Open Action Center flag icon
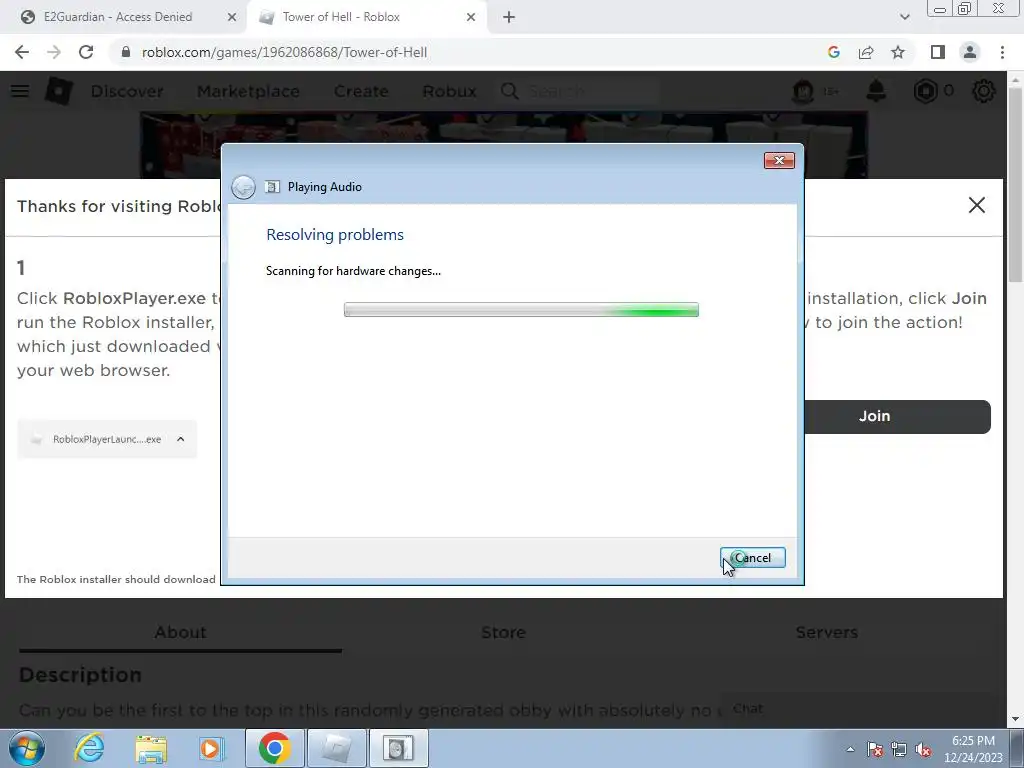1024x768 pixels. [x=875, y=749]
